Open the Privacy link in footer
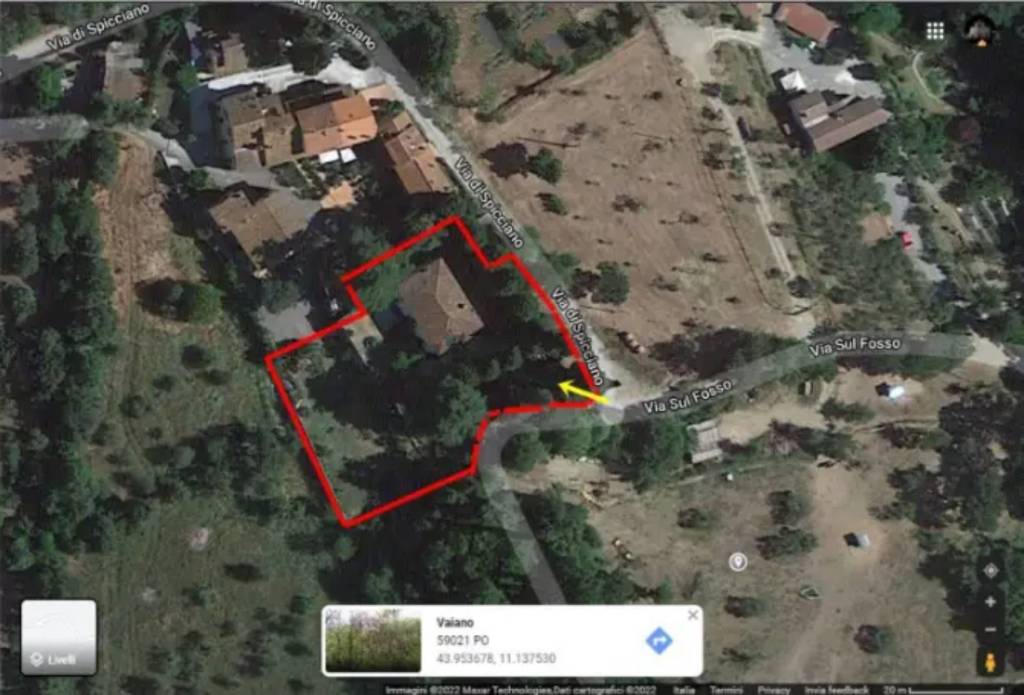1024x695 pixels. pos(774,690)
